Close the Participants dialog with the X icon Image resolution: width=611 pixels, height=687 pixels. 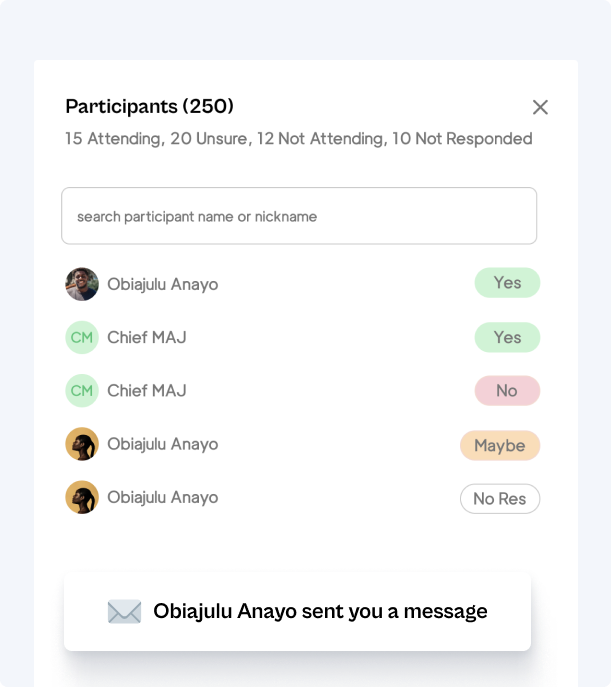point(540,107)
